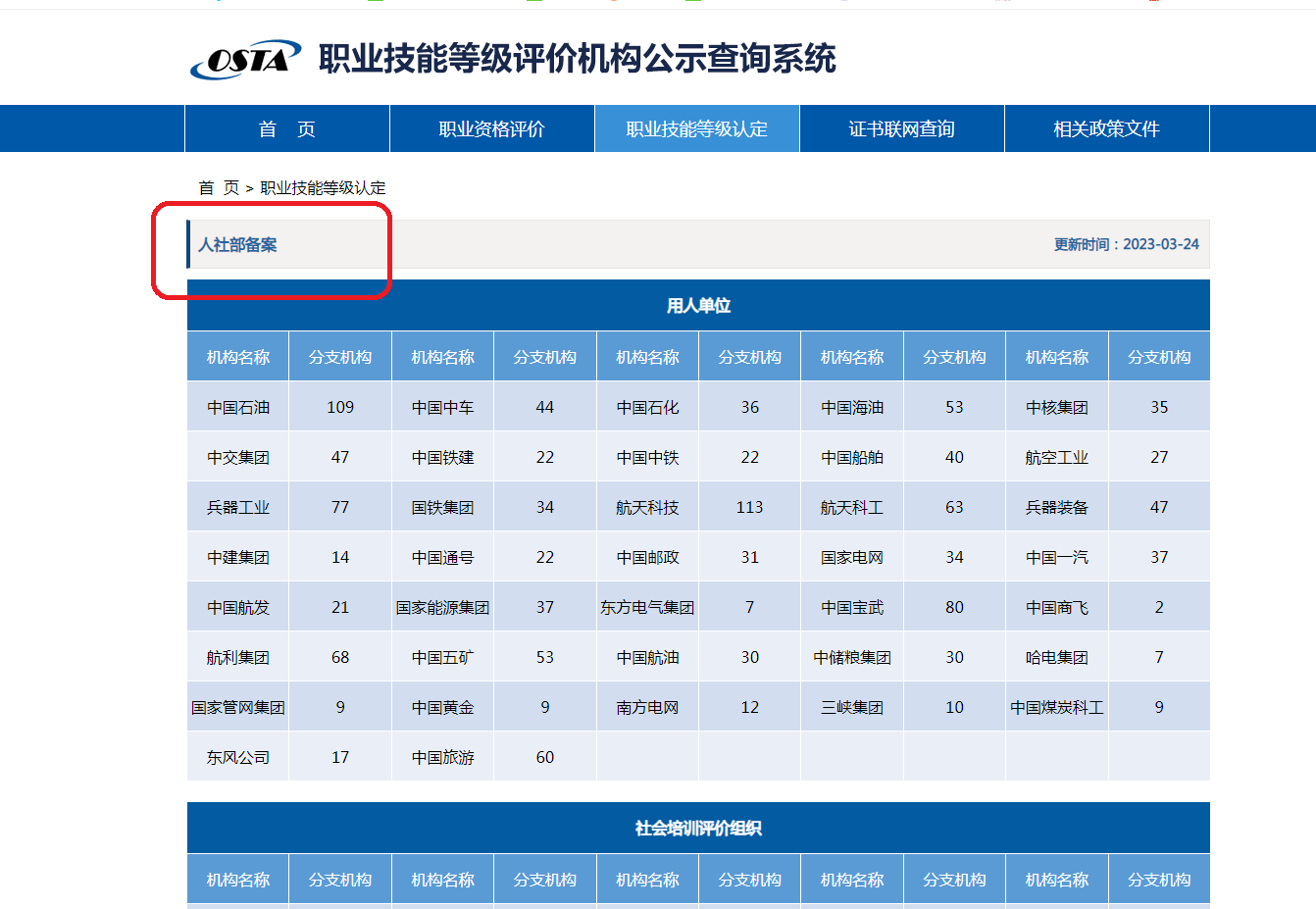Image resolution: width=1316 pixels, height=909 pixels.
Task: Open the 中国石化 institution entry
Action: tap(648, 407)
